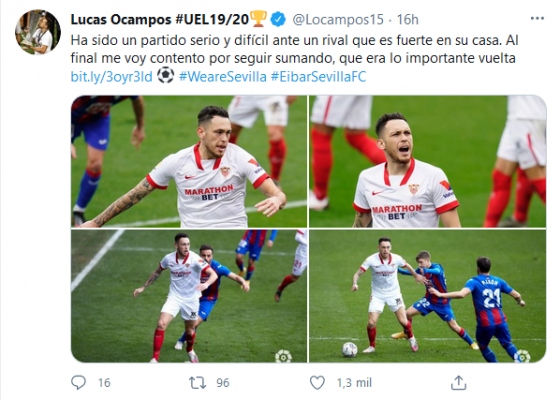Click the soccer ball emoji
560x400 pixels.
point(165,76)
